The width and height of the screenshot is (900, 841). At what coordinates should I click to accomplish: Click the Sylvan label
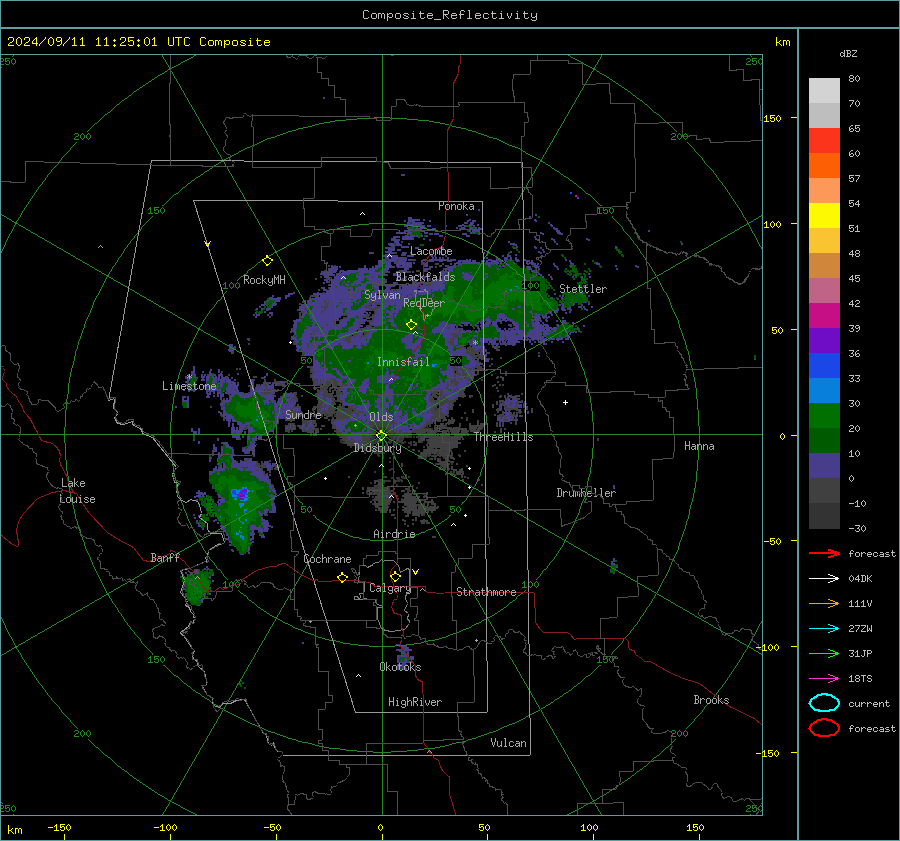click(x=382, y=295)
